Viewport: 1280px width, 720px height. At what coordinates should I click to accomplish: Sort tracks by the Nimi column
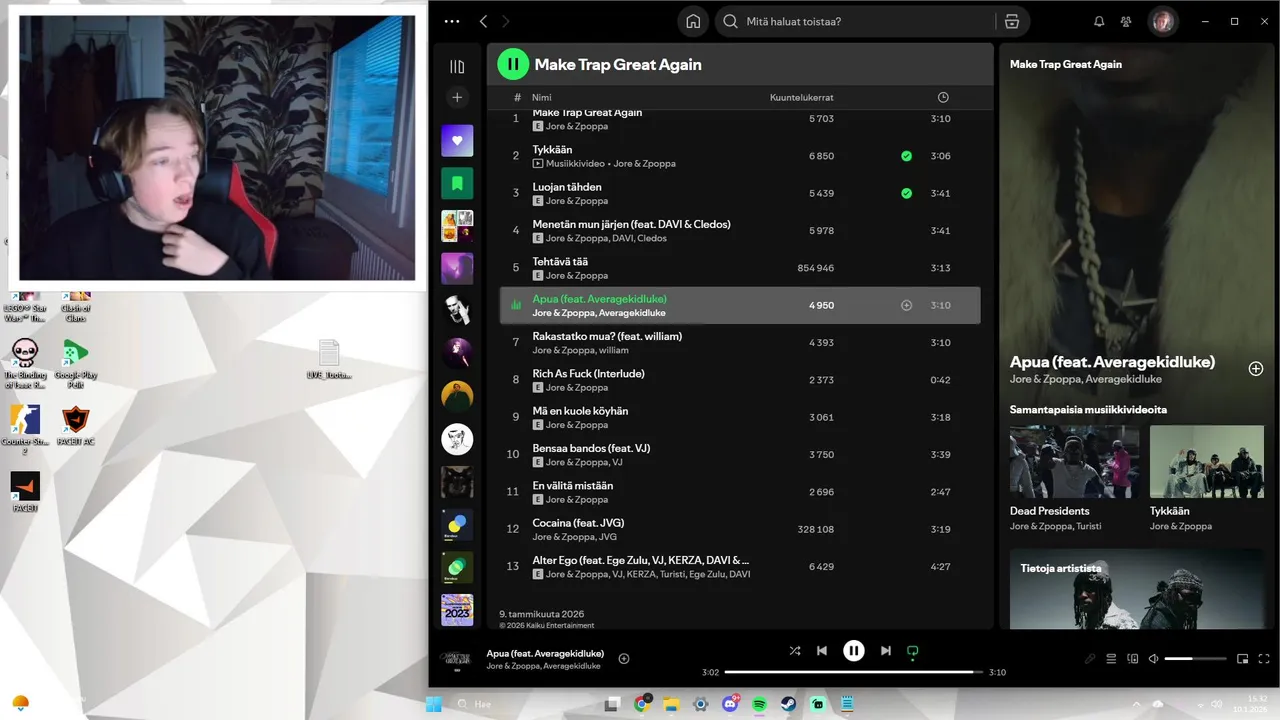pos(542,97)
